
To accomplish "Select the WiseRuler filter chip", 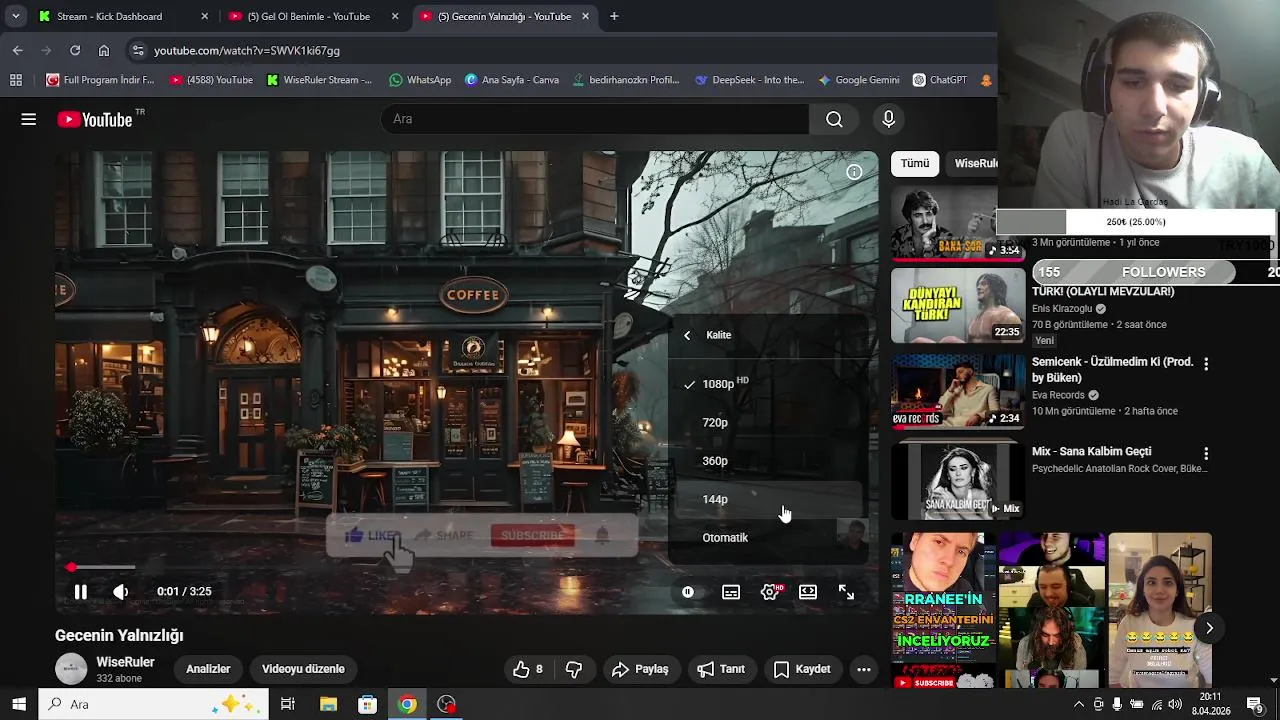I will click(975, 163).
